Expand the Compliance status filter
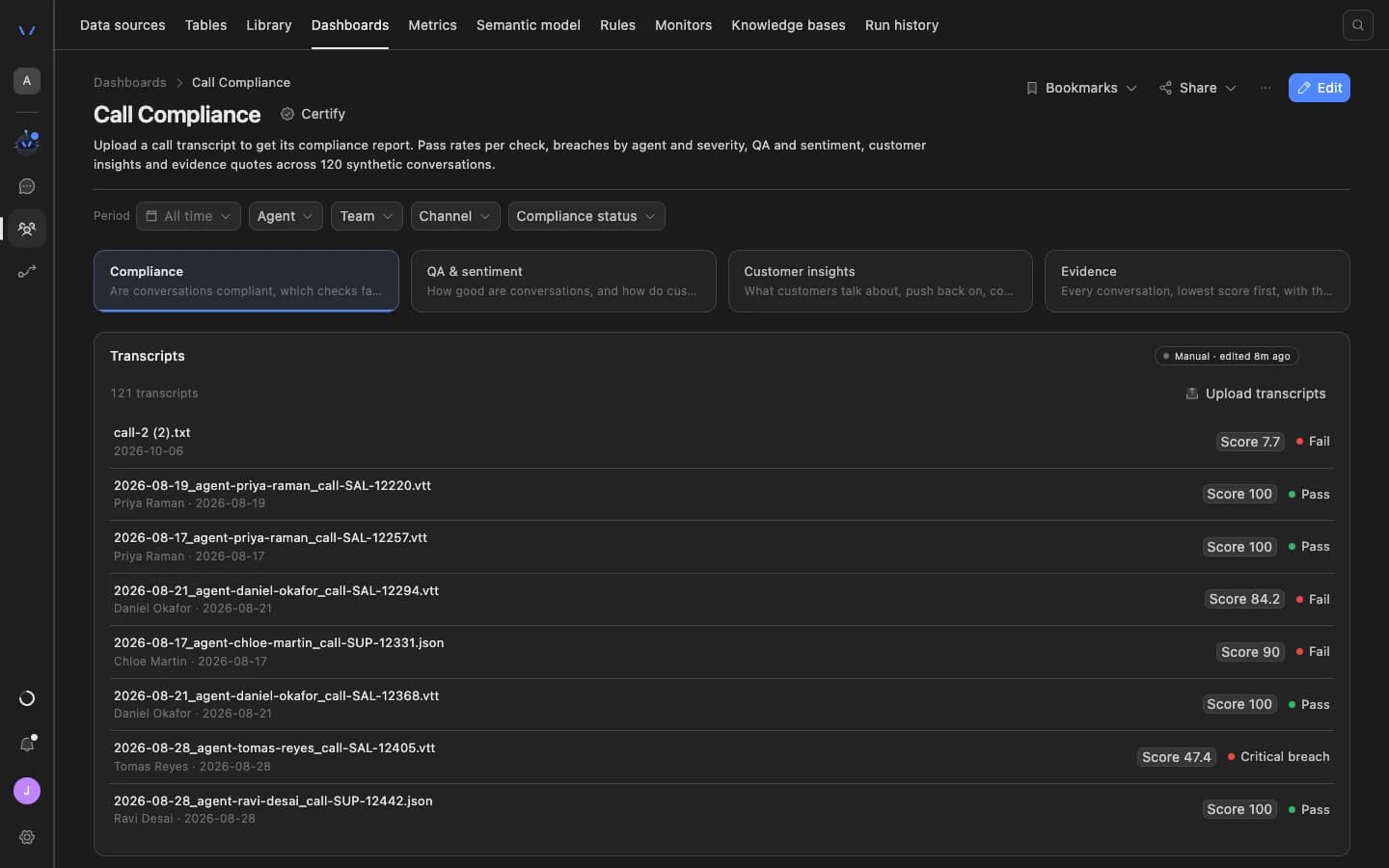This screenshot has width=1389, height=868. pyautogui.click(x=586, y=216)
